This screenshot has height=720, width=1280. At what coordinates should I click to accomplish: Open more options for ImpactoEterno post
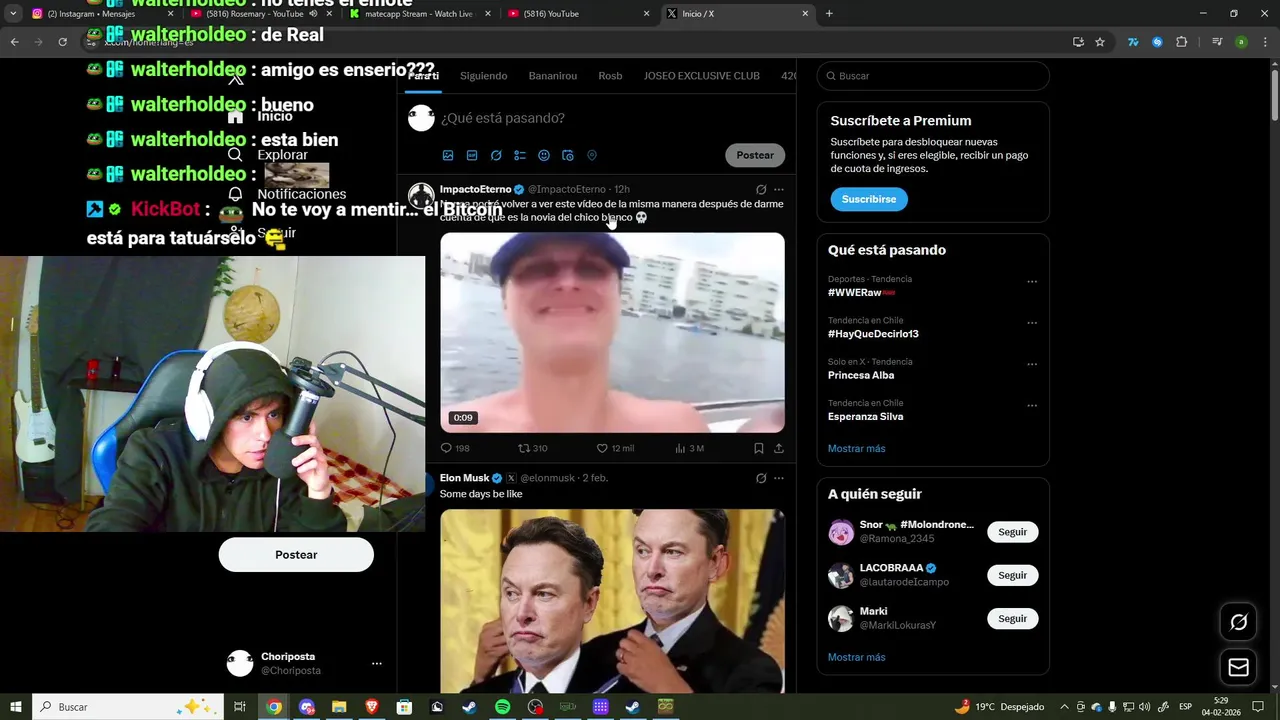pyautogui.click(x=779, y=189)
